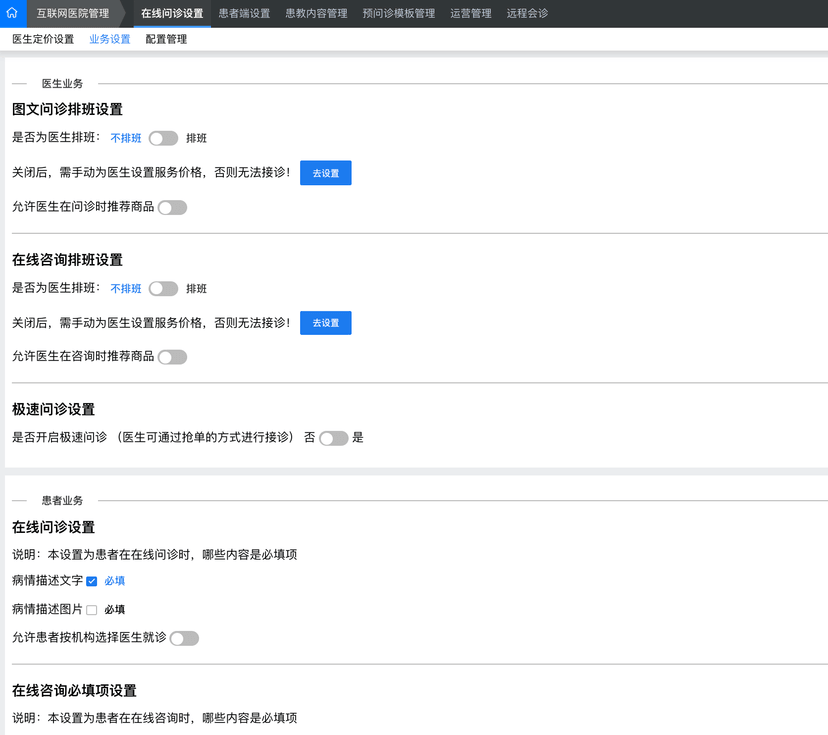
Task: Click 去设置 button under 图文问诊排班设置
Action: point(325,173)
